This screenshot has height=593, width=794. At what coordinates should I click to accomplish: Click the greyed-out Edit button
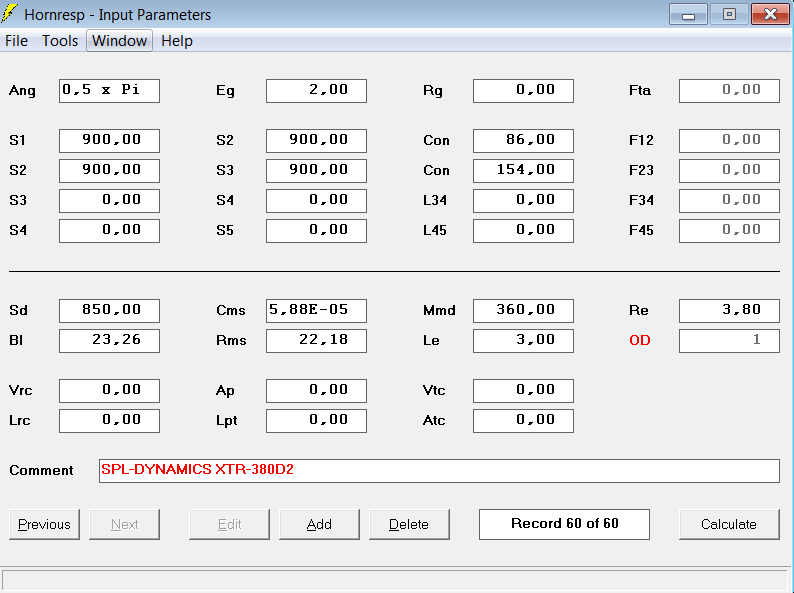pyautogui.click(x=229, y=524)
